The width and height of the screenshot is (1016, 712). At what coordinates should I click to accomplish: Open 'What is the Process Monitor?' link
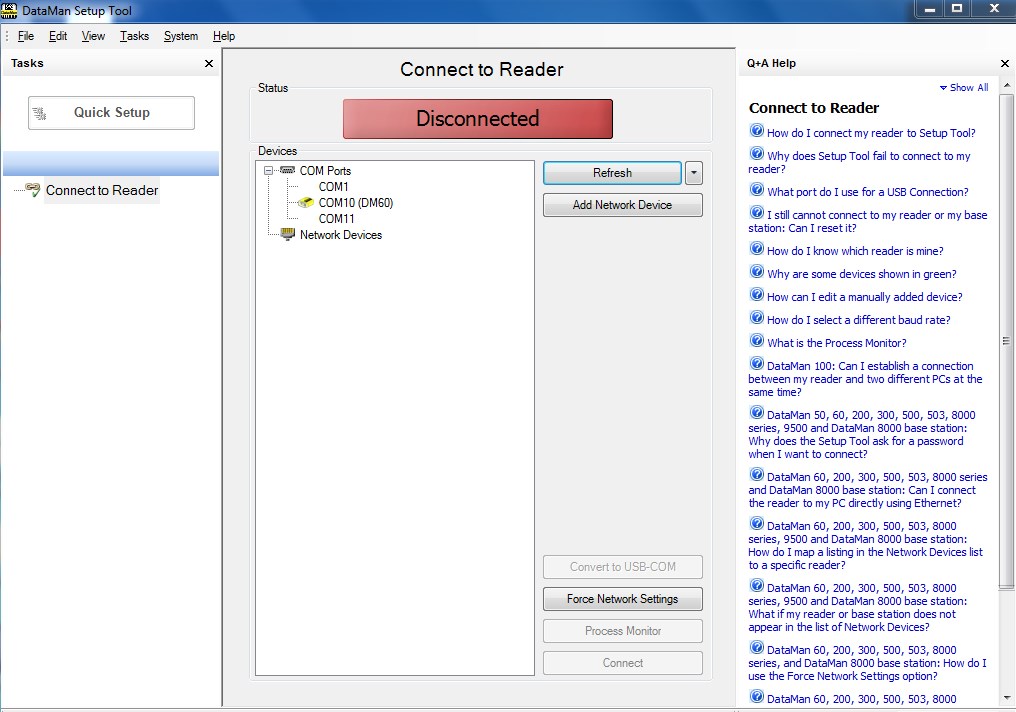[x=837, y=343]
